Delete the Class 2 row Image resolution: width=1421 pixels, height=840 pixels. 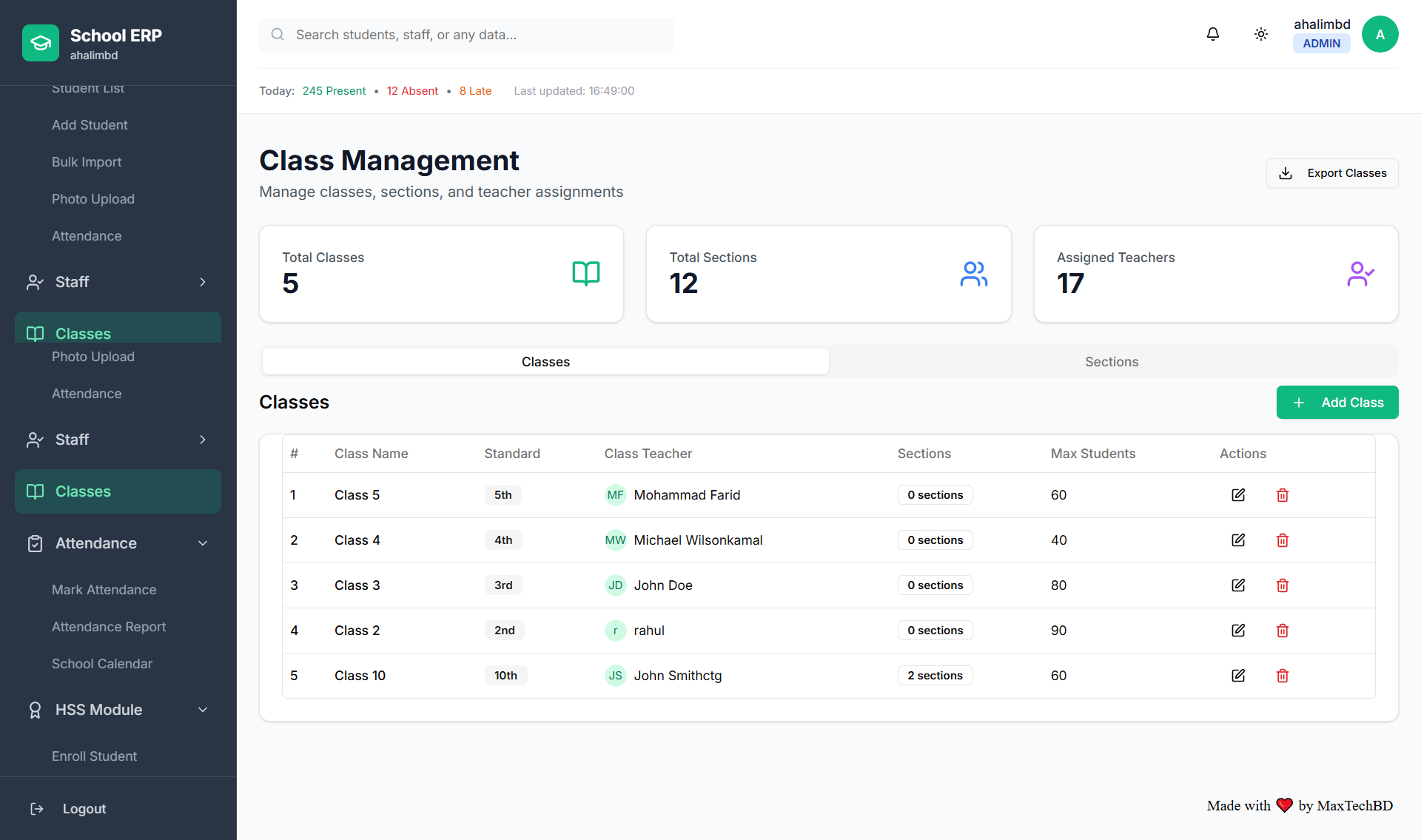pyautogui.click(x=1283, y=631)
